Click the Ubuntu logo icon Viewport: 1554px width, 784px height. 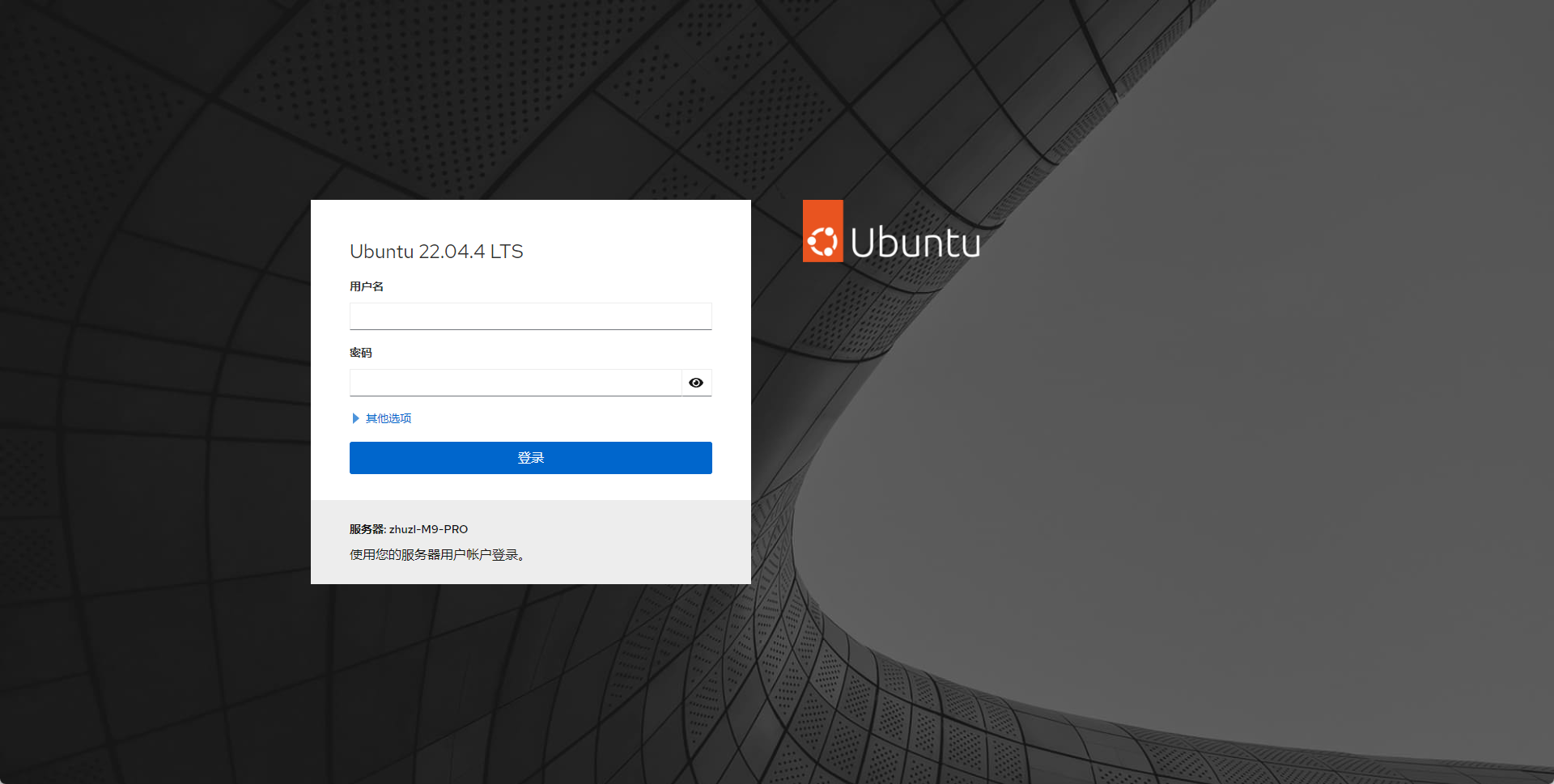[822, 231]
